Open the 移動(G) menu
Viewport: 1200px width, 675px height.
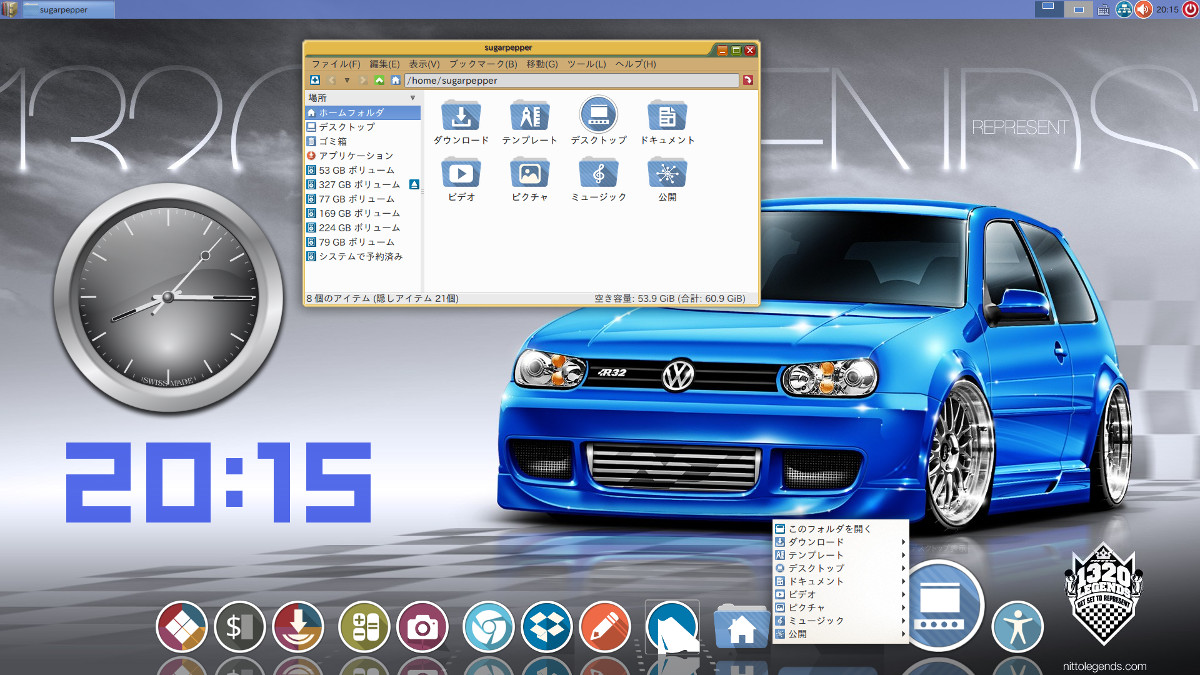coord(542,64)
